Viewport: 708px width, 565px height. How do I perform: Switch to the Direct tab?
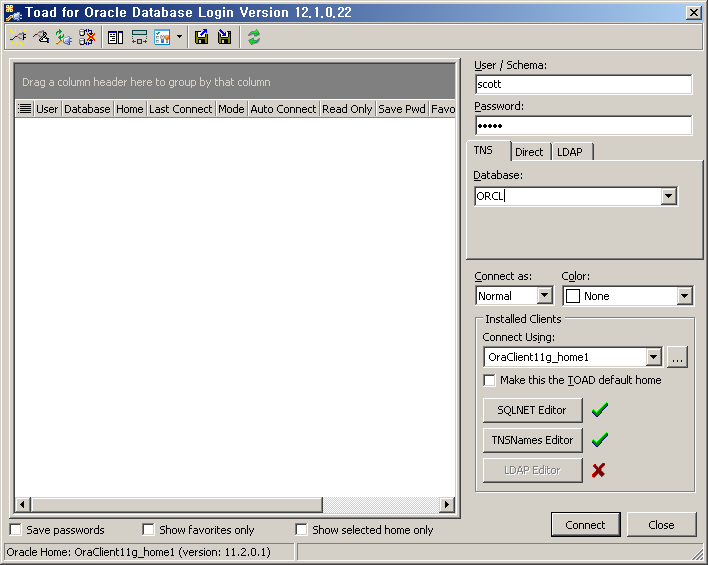click(x=529, y=152)
